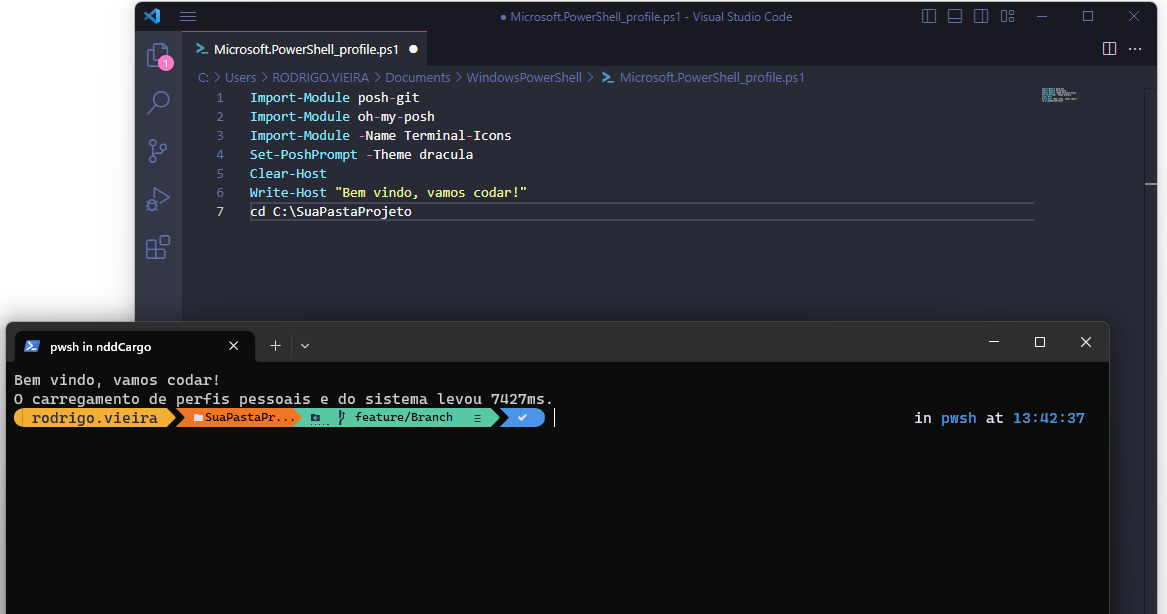Screen dimensions: 1167x614
Task: Click the PowerShell icon in terminal tab
Action: [32, 346]
